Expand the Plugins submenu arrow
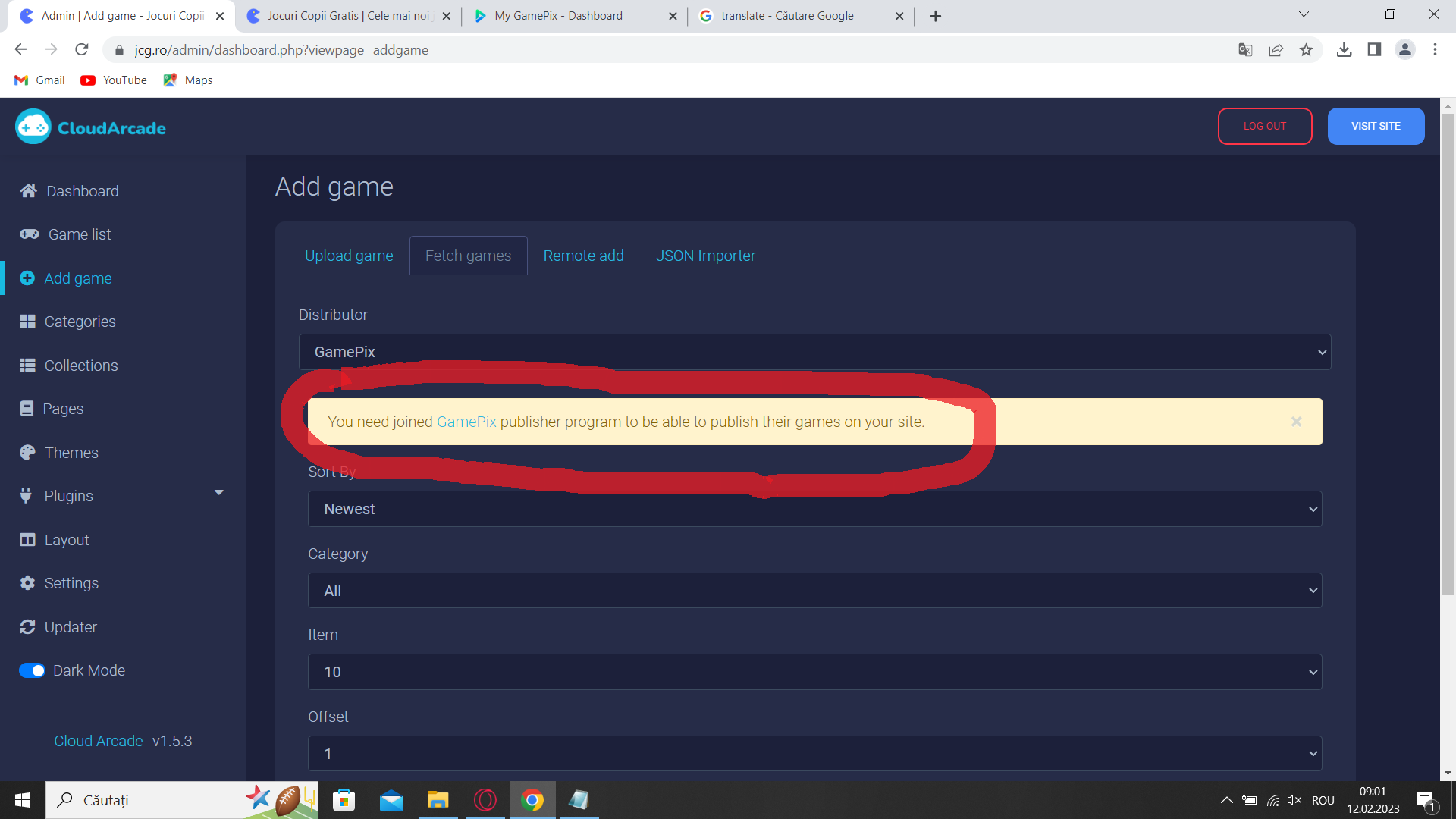 click(x=219, y=493)
